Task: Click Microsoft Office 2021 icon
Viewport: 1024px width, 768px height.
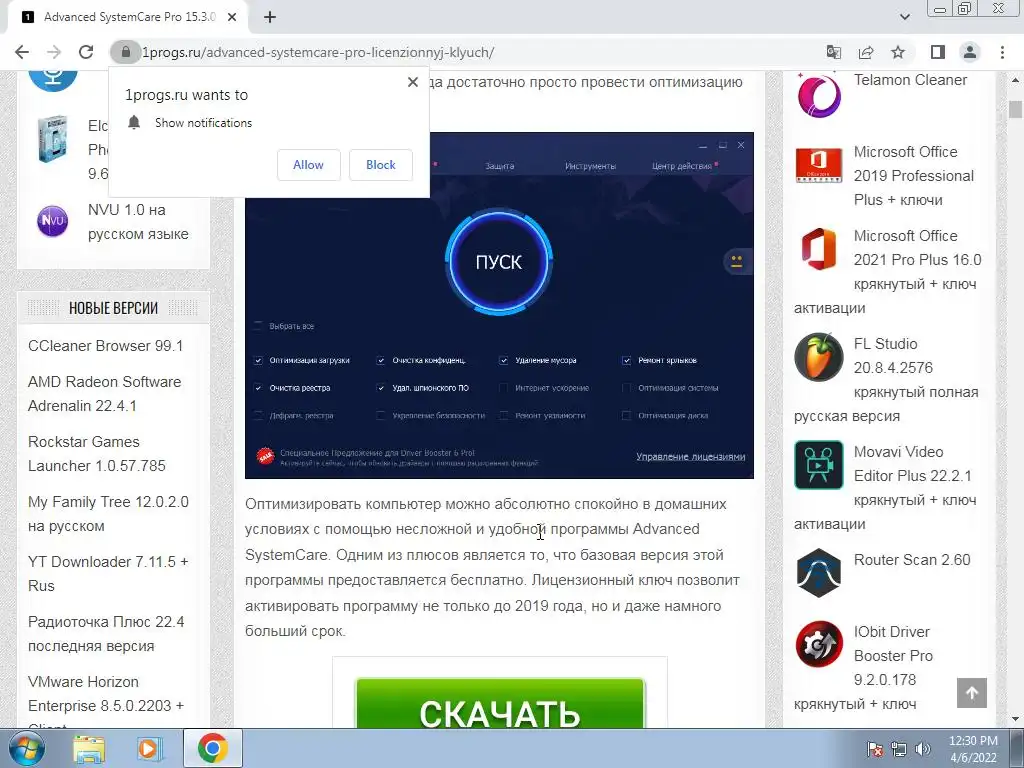Action: click(819, 249)
